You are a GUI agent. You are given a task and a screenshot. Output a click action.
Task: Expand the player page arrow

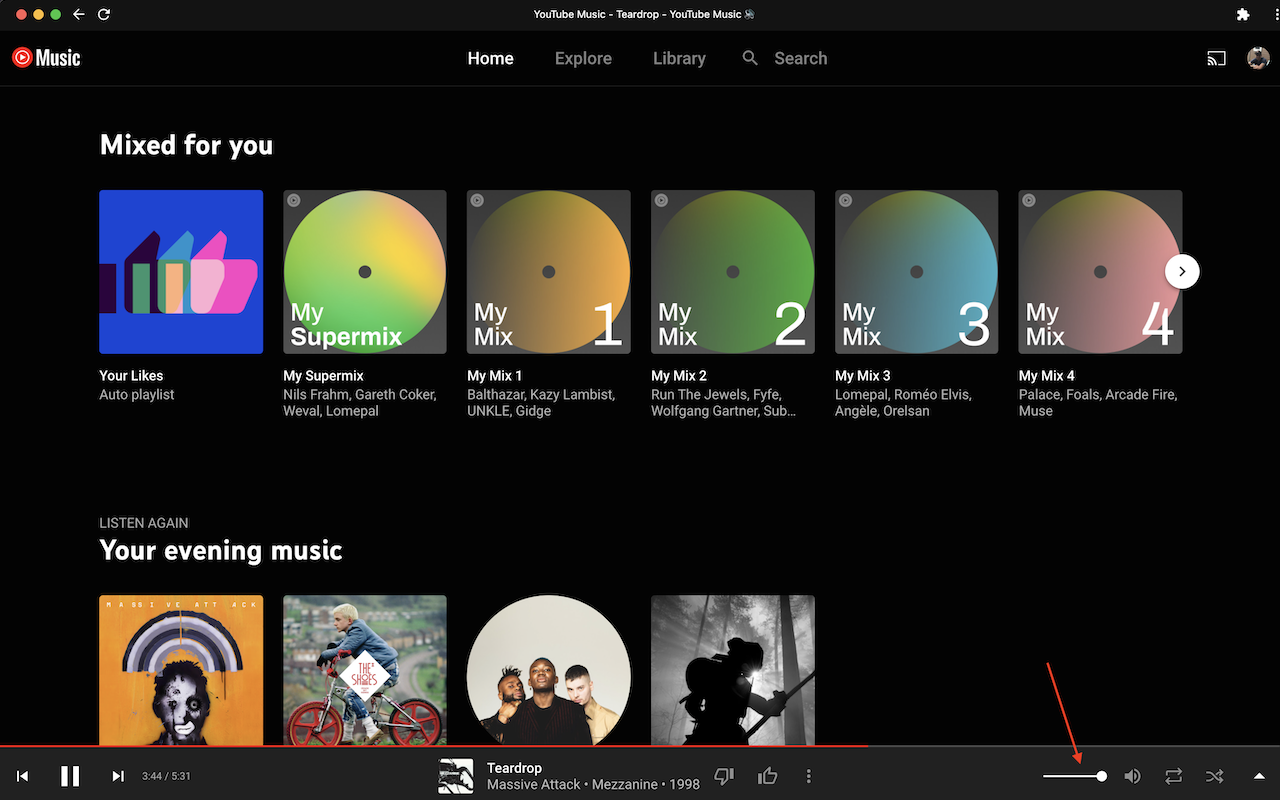pos(1259,776)
